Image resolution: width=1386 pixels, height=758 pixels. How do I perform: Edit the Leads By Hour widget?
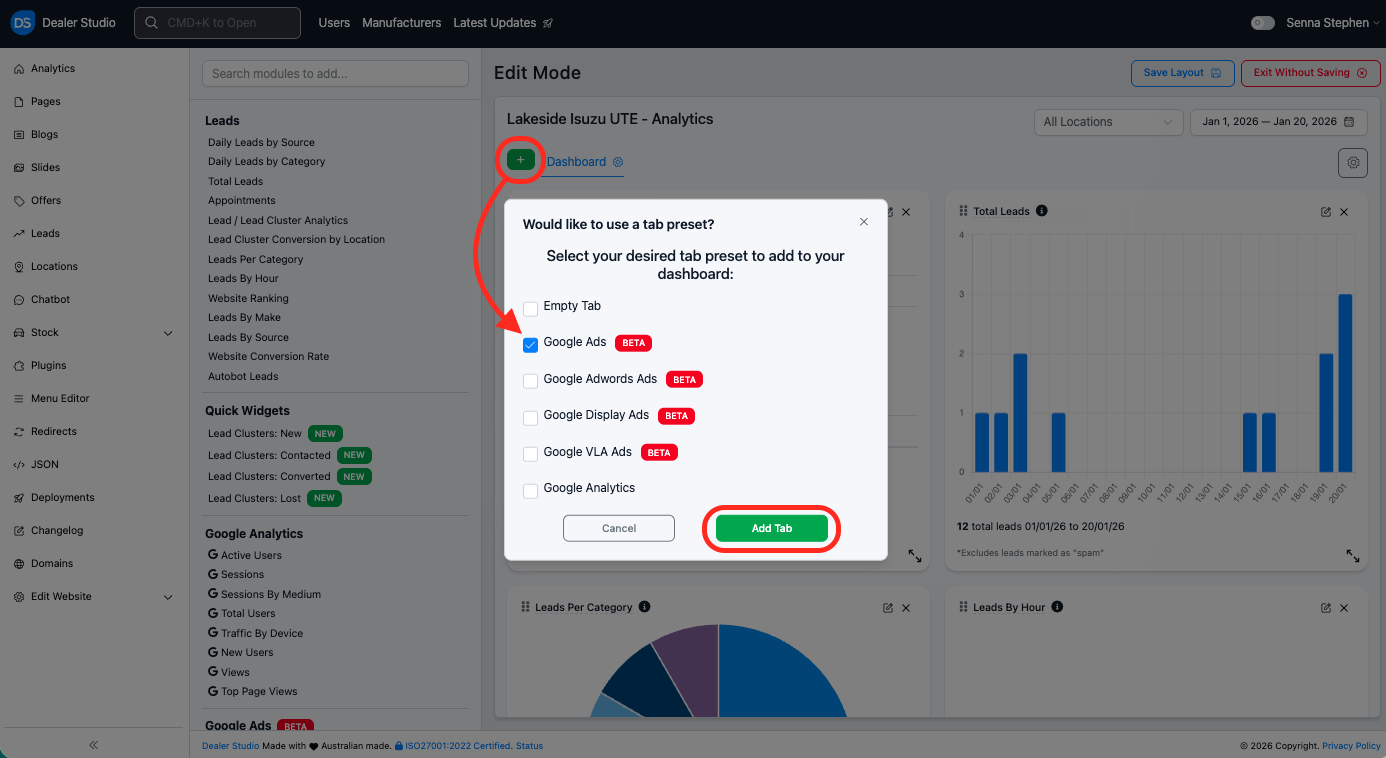1326,608
